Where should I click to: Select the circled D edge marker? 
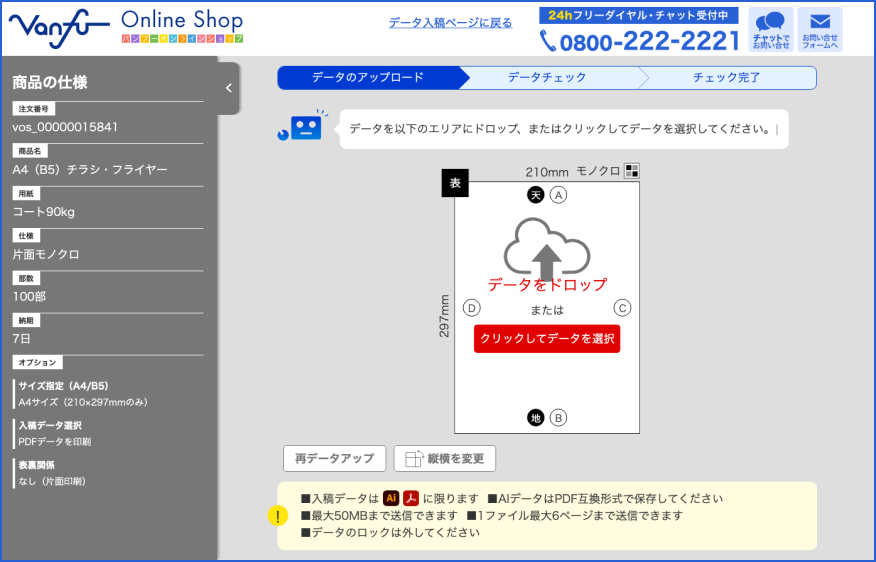coord(472,308)
